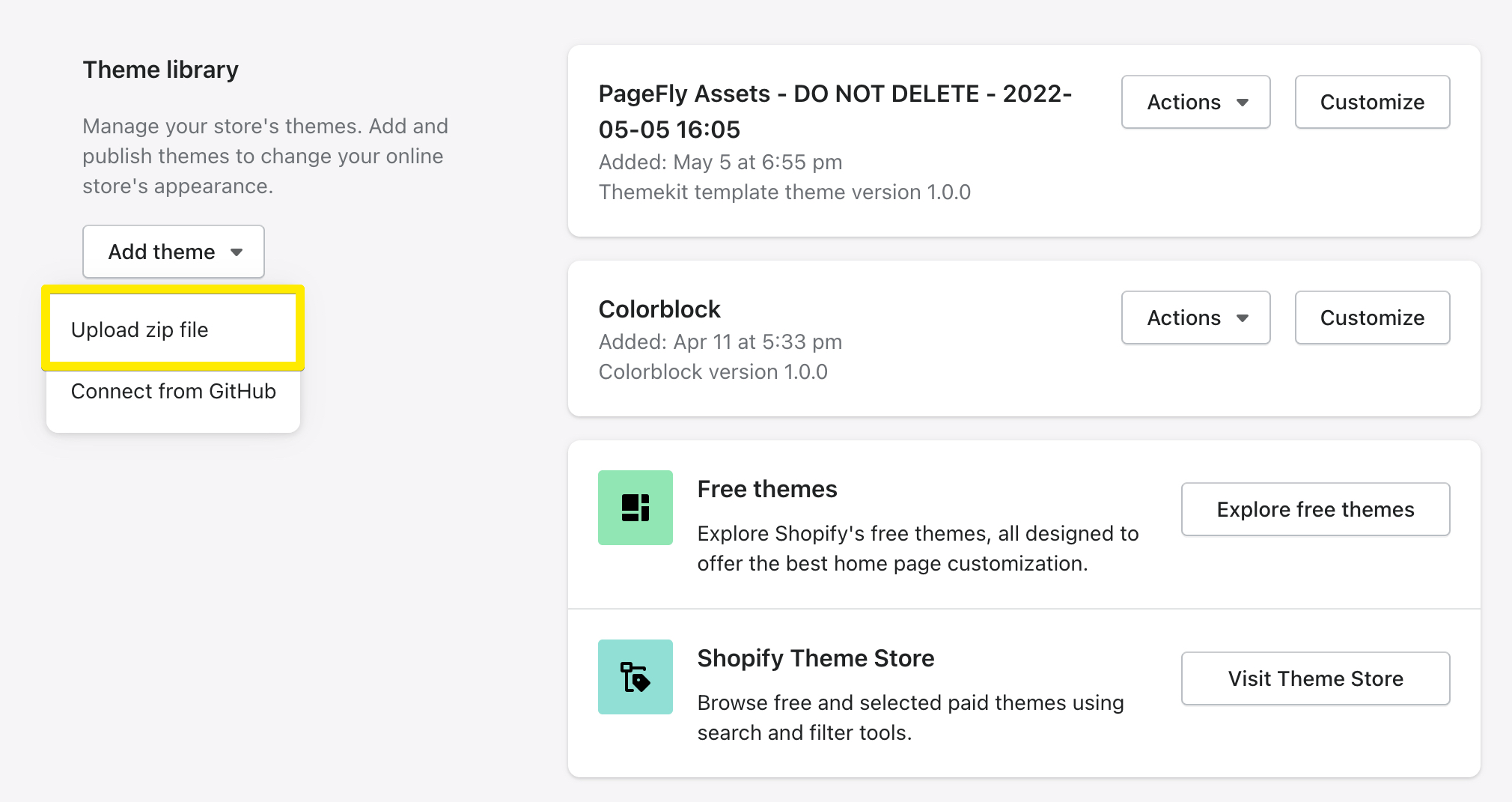This screenshot has height=802, width=1512.
Task: Click the Colorblock version 1.0.0 text
Action: coord(713,371)
